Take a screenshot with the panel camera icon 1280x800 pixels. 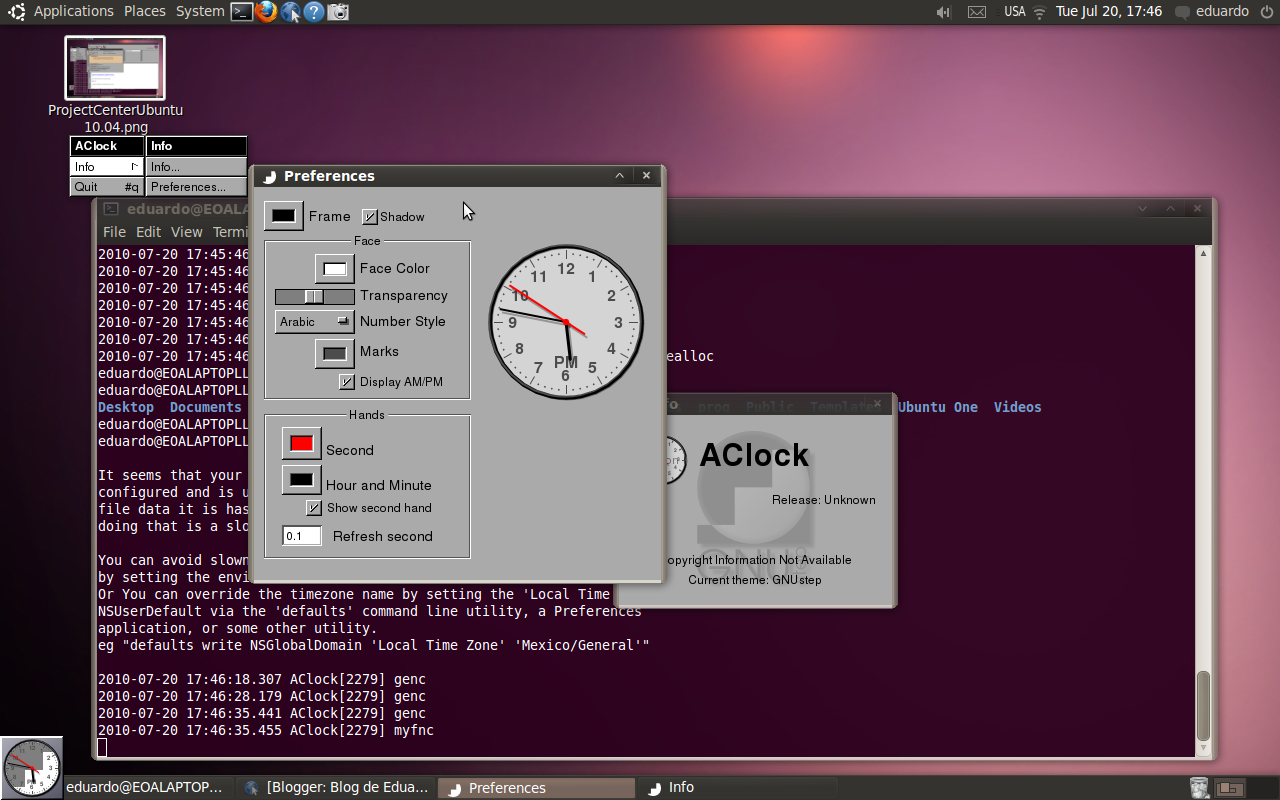(338, 12)
